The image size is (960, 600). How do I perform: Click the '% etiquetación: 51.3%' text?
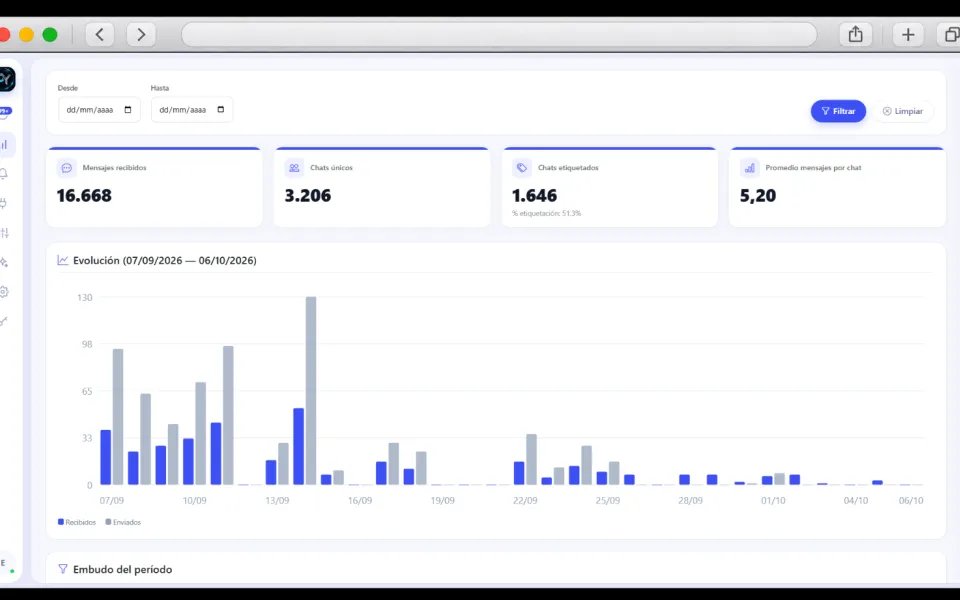point(547,213)
